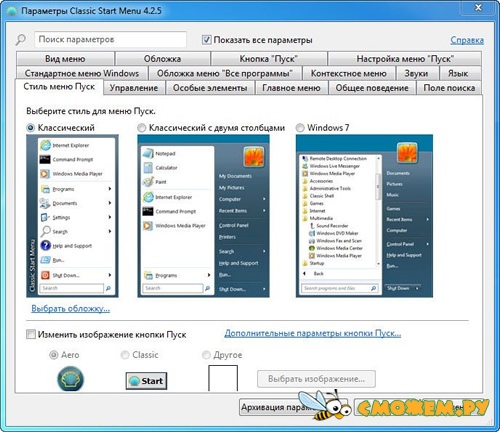Toggle Показать все параметры checkbox
This screenshot has width=500, height=432.
[x=206, y=40]
